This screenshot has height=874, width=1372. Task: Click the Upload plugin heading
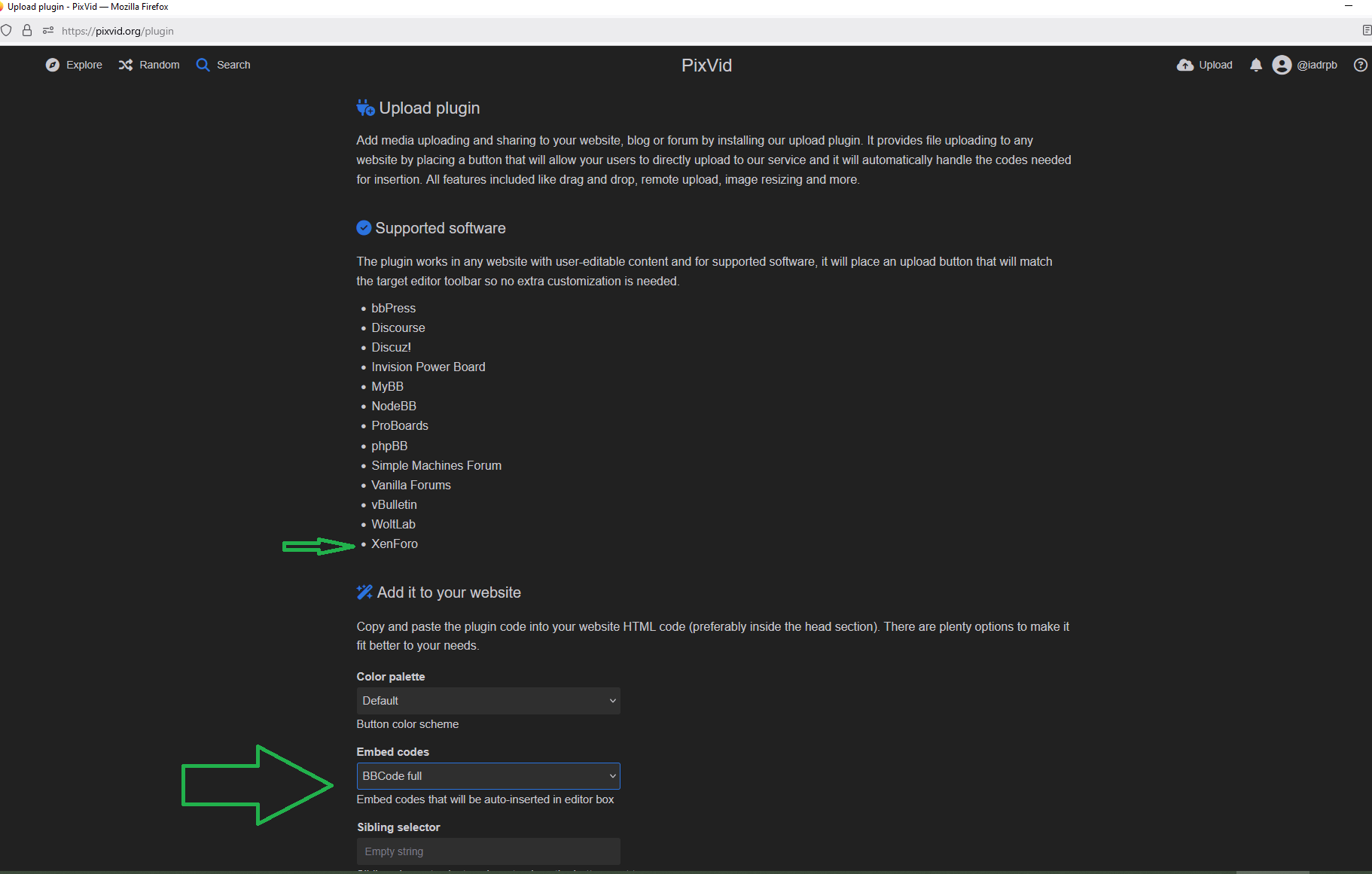pyautogui.click(x=429, y=108)
